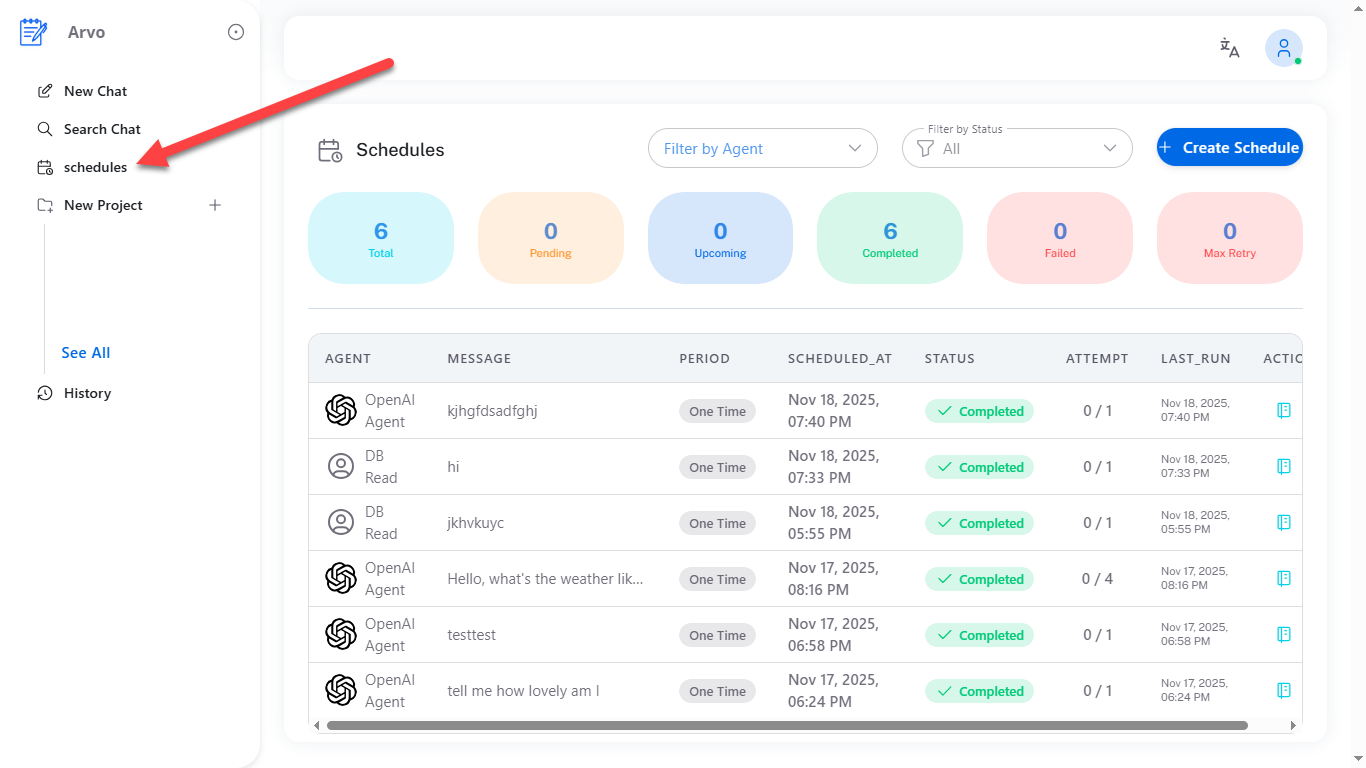The height and width of the screenshot is (768, 1366).
Task: Collapse sidebar using the circle icon
Action: (x=236, y=32)
